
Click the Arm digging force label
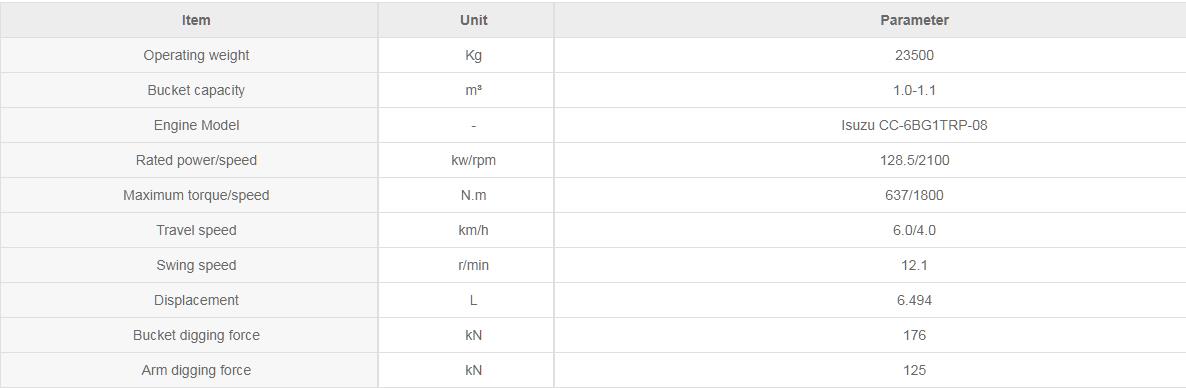coord(196,370)
